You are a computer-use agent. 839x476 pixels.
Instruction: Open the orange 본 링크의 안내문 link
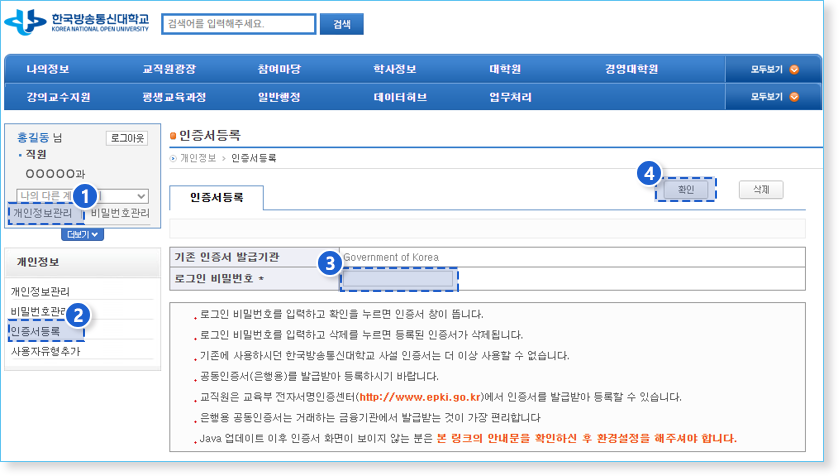[x=586, y=439]
